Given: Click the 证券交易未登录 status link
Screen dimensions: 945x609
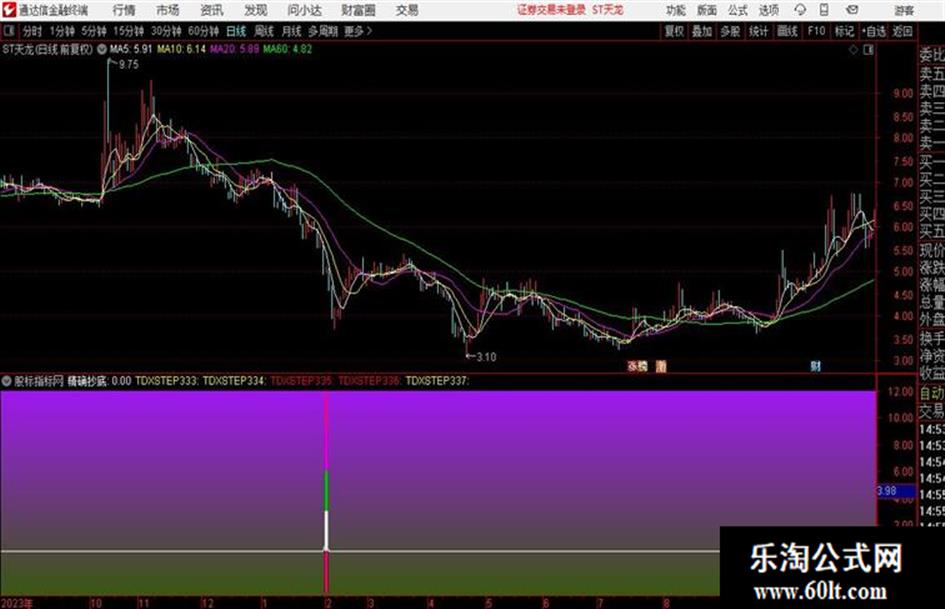Looking at the screenshot, I should pos(551,10).
